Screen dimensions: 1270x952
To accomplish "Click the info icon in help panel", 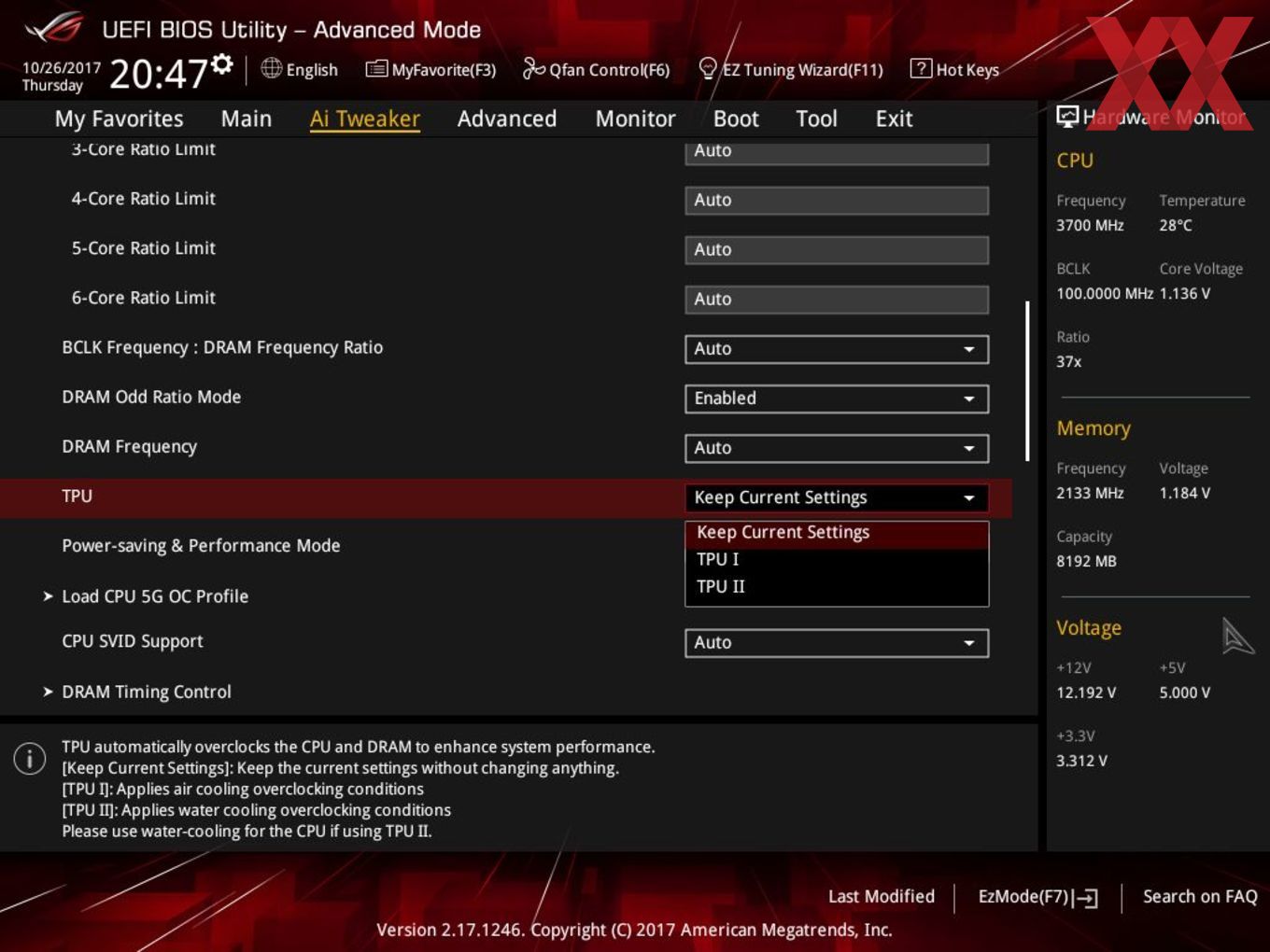I will (x=30, y=758).
